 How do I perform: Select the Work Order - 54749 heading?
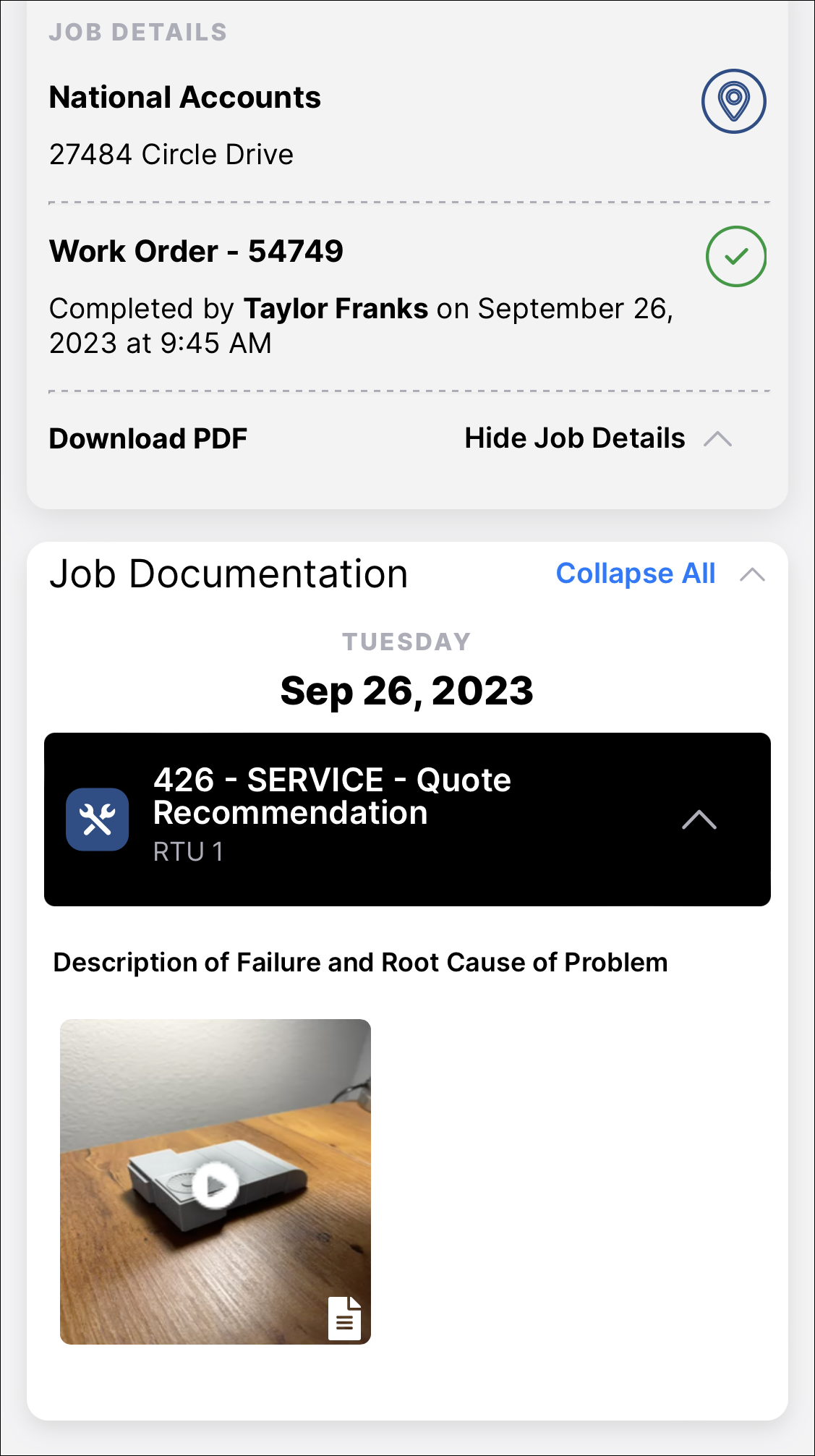tap(196, 252)
